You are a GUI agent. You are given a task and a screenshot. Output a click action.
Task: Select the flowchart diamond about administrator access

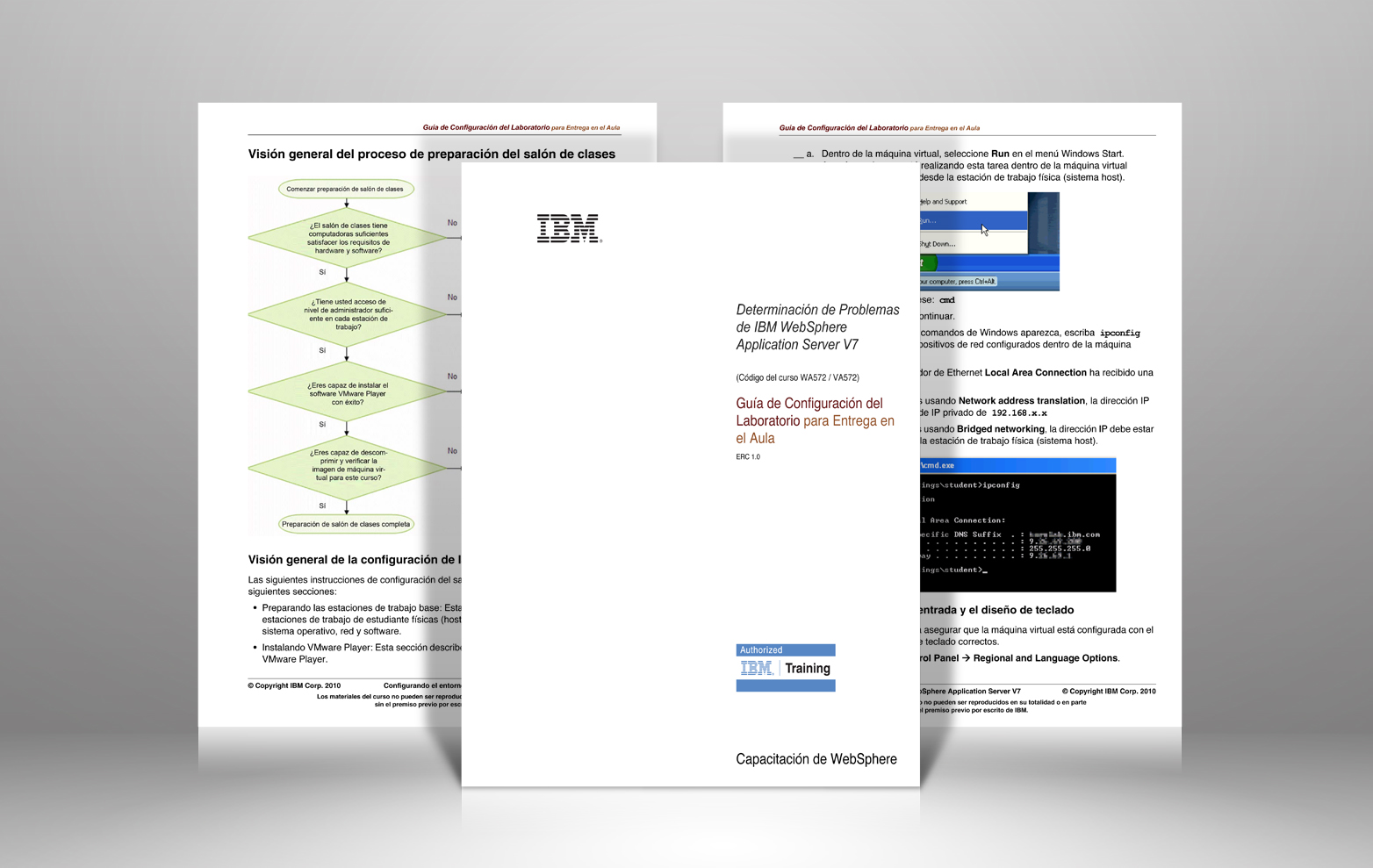click(x=348, y=314)
